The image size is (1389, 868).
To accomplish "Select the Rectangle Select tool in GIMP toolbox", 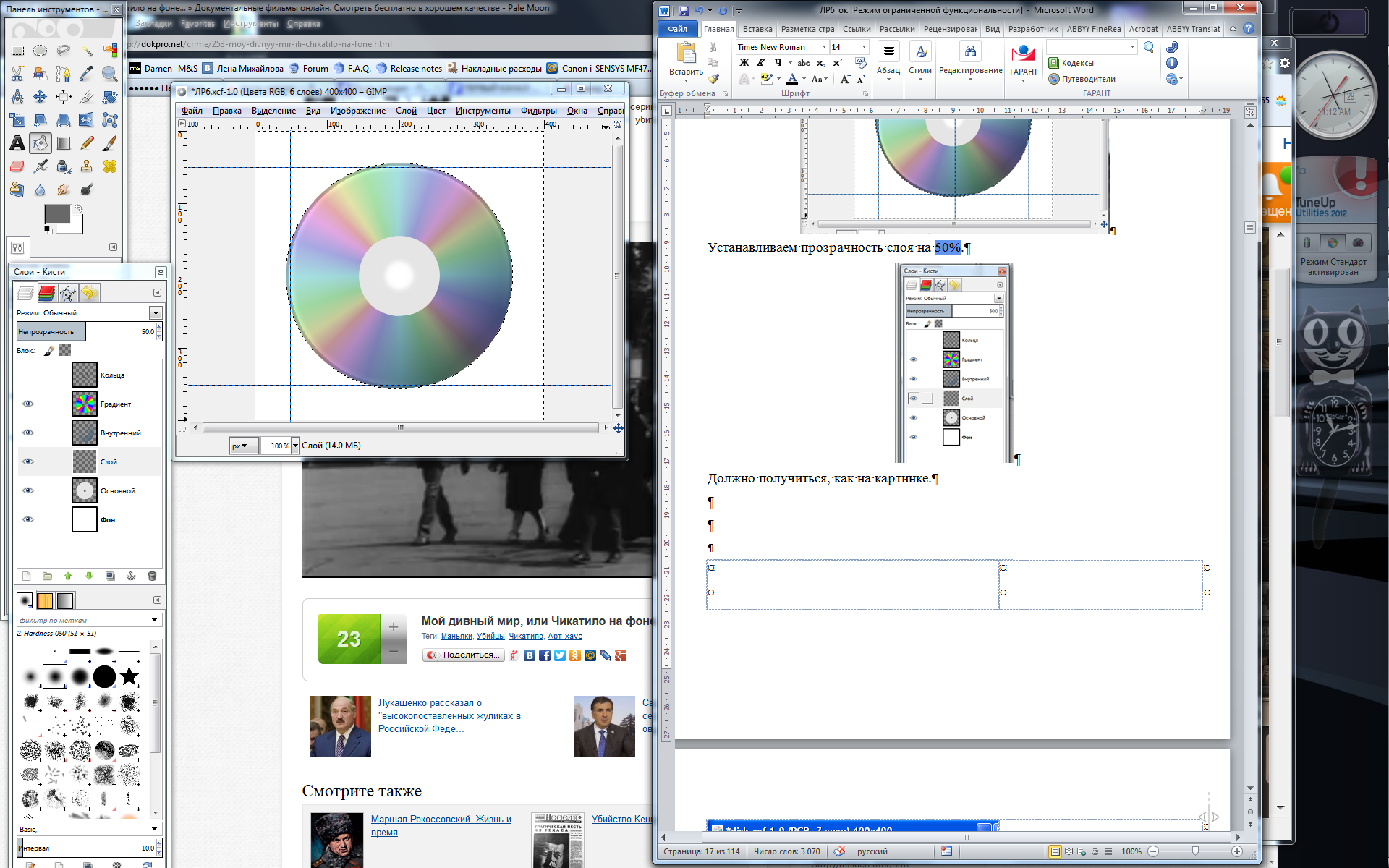I will point(17,51).
